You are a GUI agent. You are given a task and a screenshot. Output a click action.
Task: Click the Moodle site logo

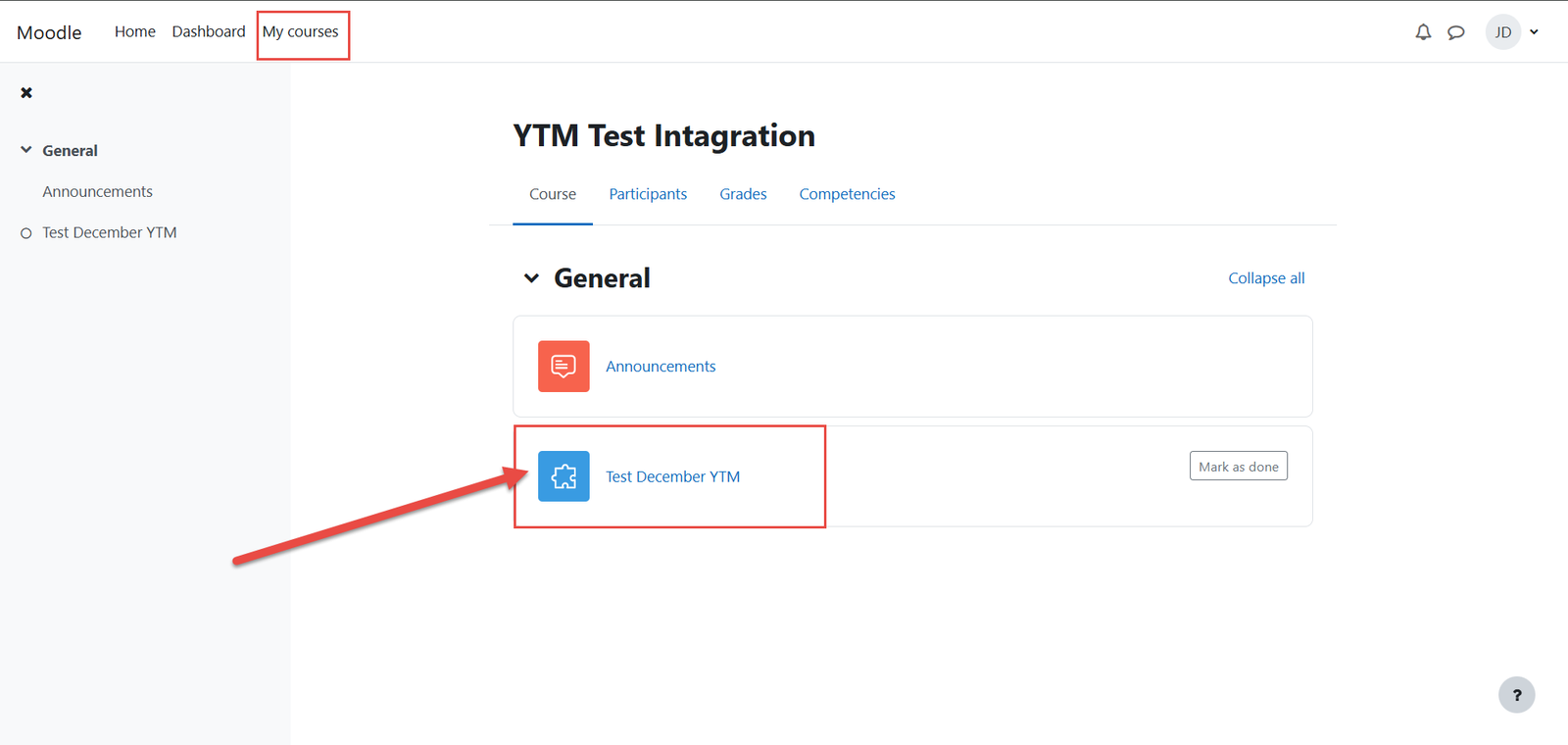pyautogui.click(x=49, y=32)
